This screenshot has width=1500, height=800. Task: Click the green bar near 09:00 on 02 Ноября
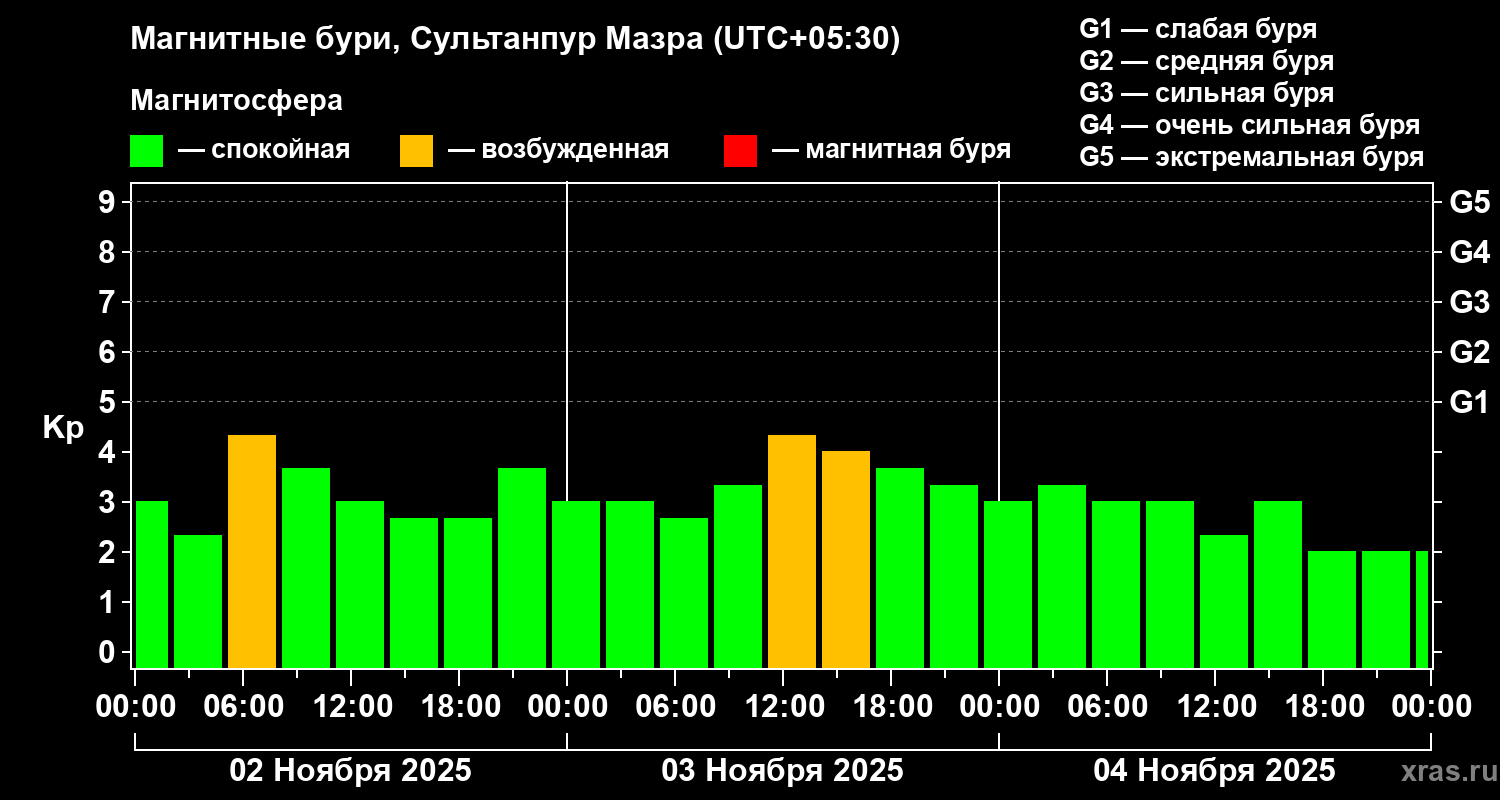306,568
